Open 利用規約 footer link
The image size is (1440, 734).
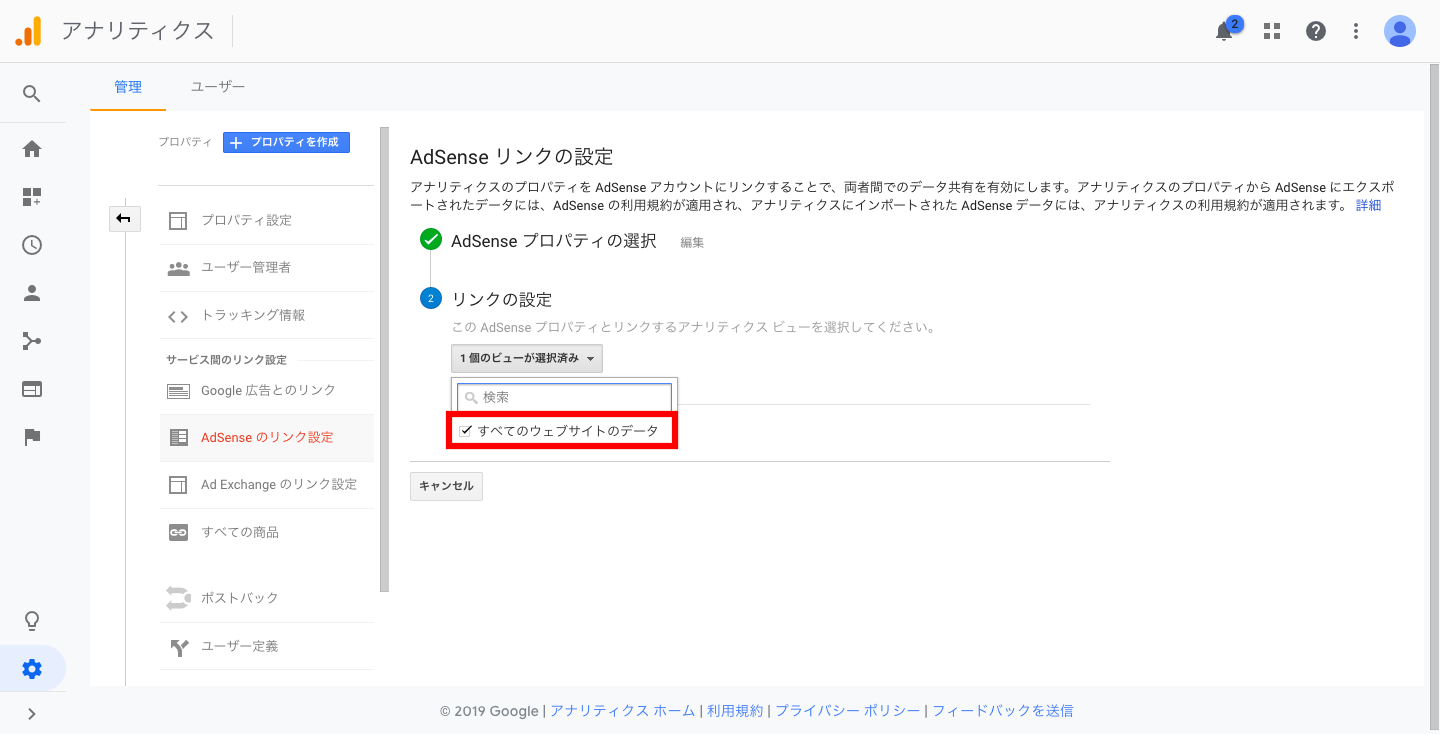tap(735, 711)
